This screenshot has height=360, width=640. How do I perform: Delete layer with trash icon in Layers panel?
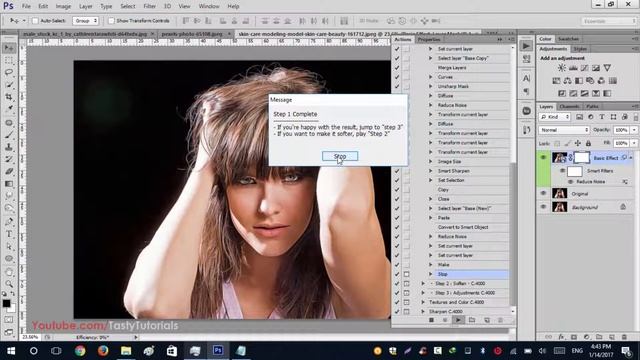pyautogui.click(x=624, y=337)
